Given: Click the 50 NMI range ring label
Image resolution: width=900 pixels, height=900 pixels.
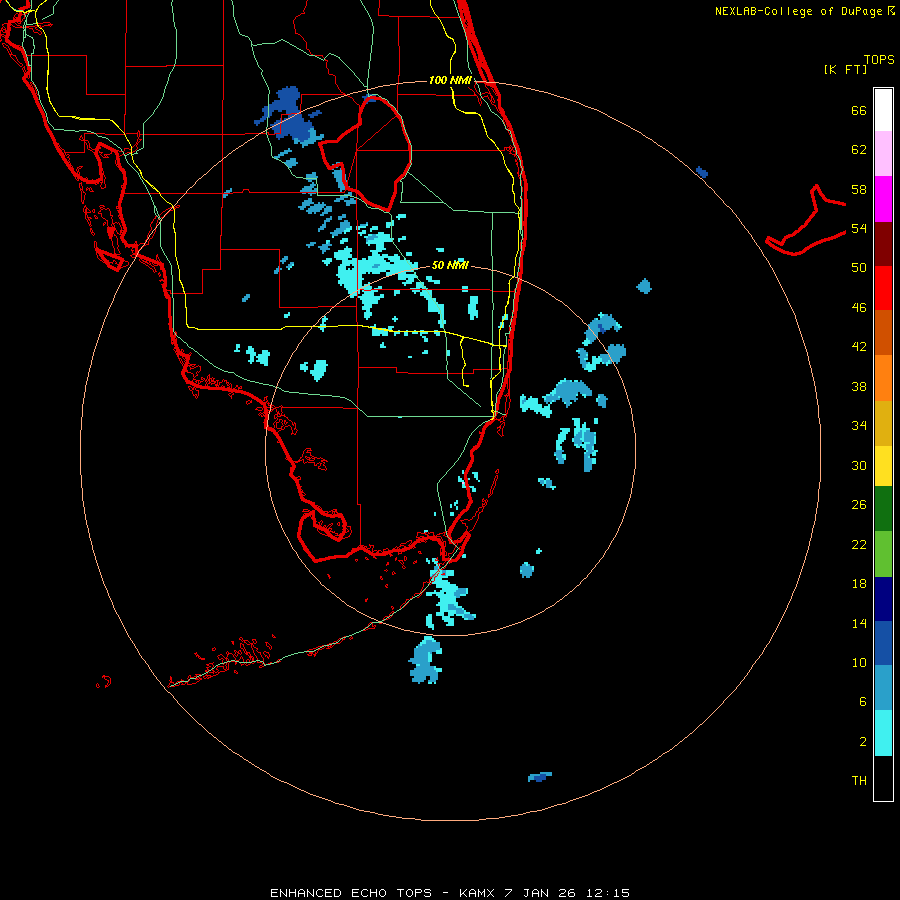Looking at the screenshot, I should (450, 265).
